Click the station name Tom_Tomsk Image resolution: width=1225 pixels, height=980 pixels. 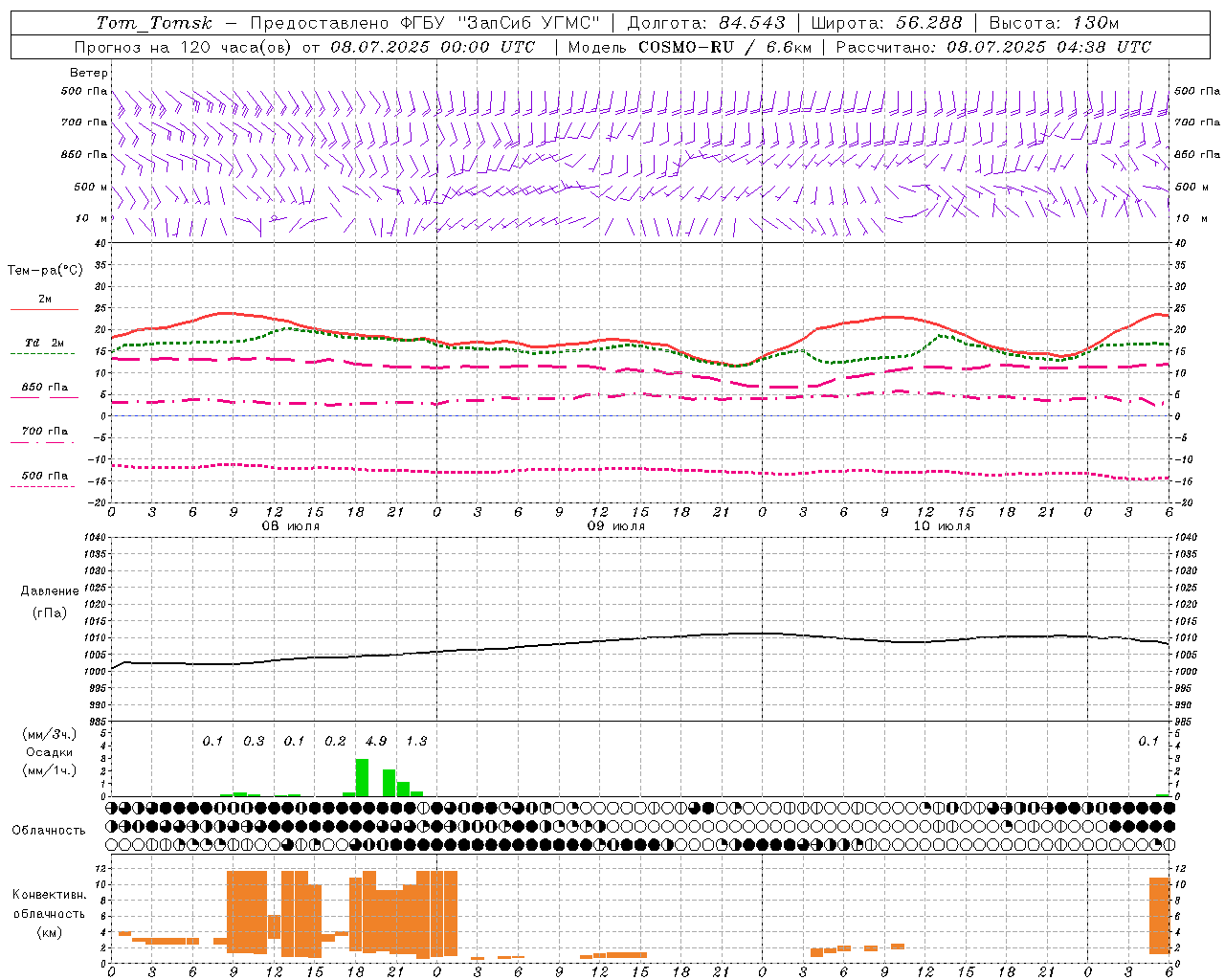(154, 23)
